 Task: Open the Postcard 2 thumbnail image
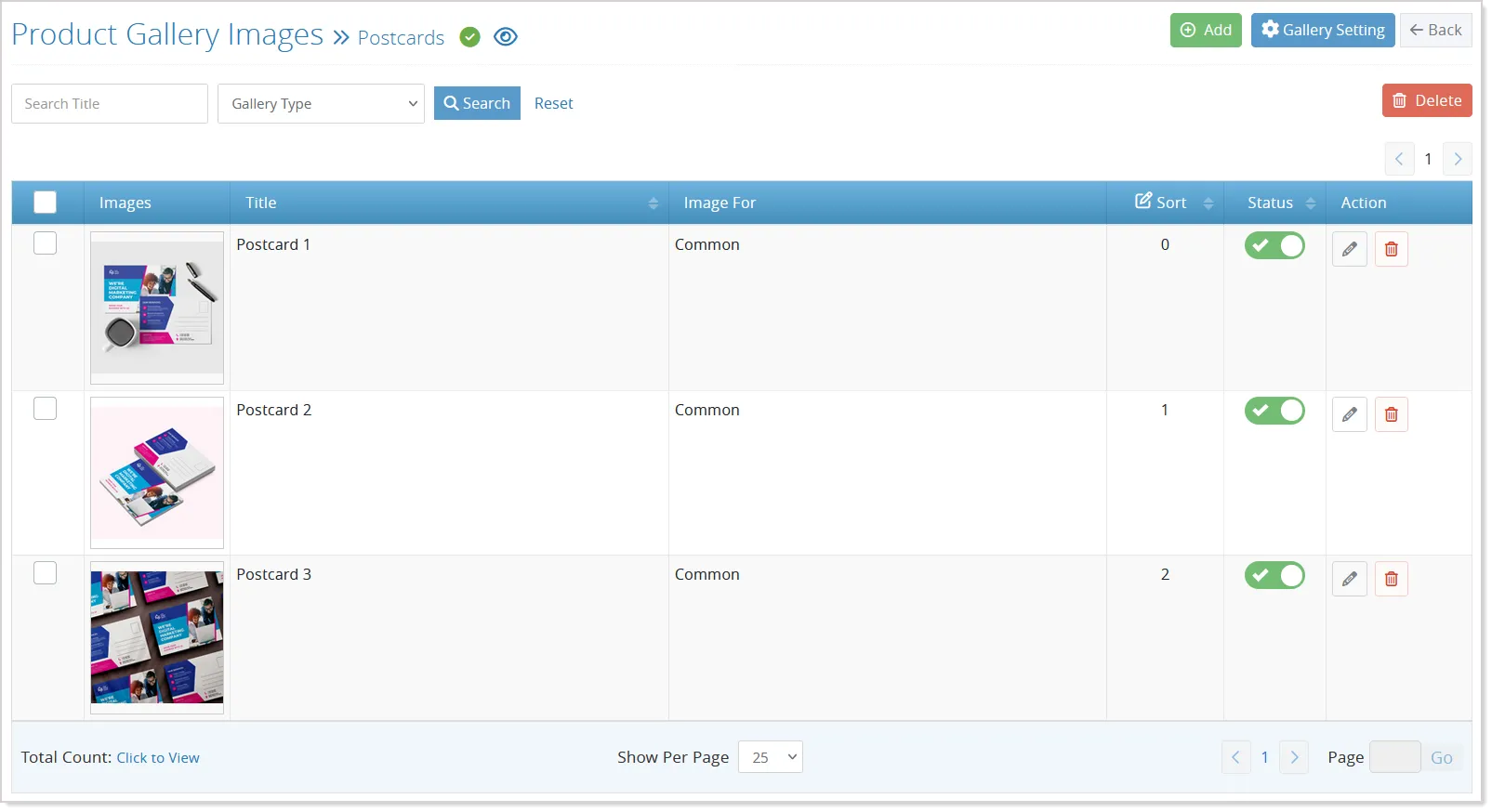[157, 473]
